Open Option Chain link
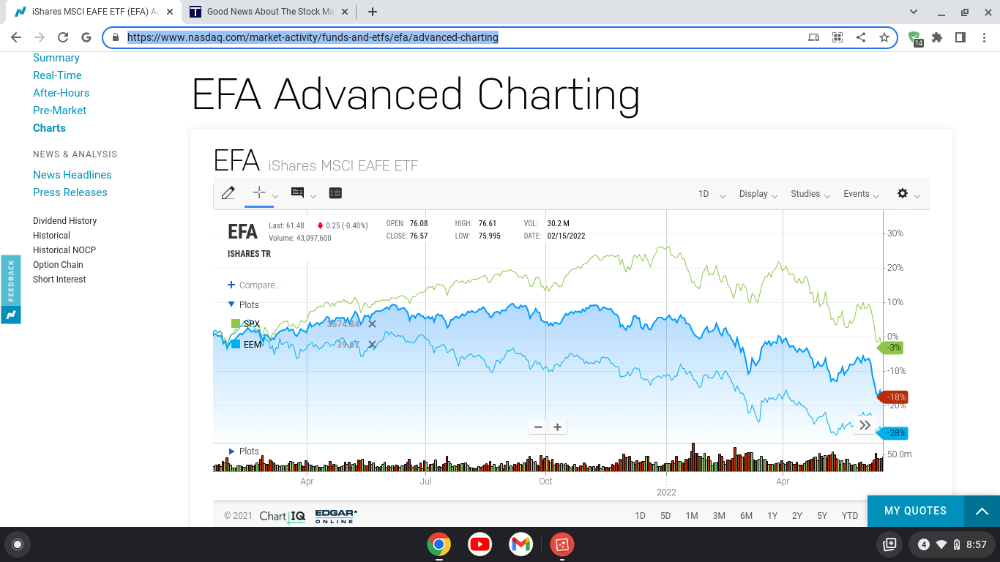The height and width of the screenshot is (562, 1000). (x=58, y=265)
